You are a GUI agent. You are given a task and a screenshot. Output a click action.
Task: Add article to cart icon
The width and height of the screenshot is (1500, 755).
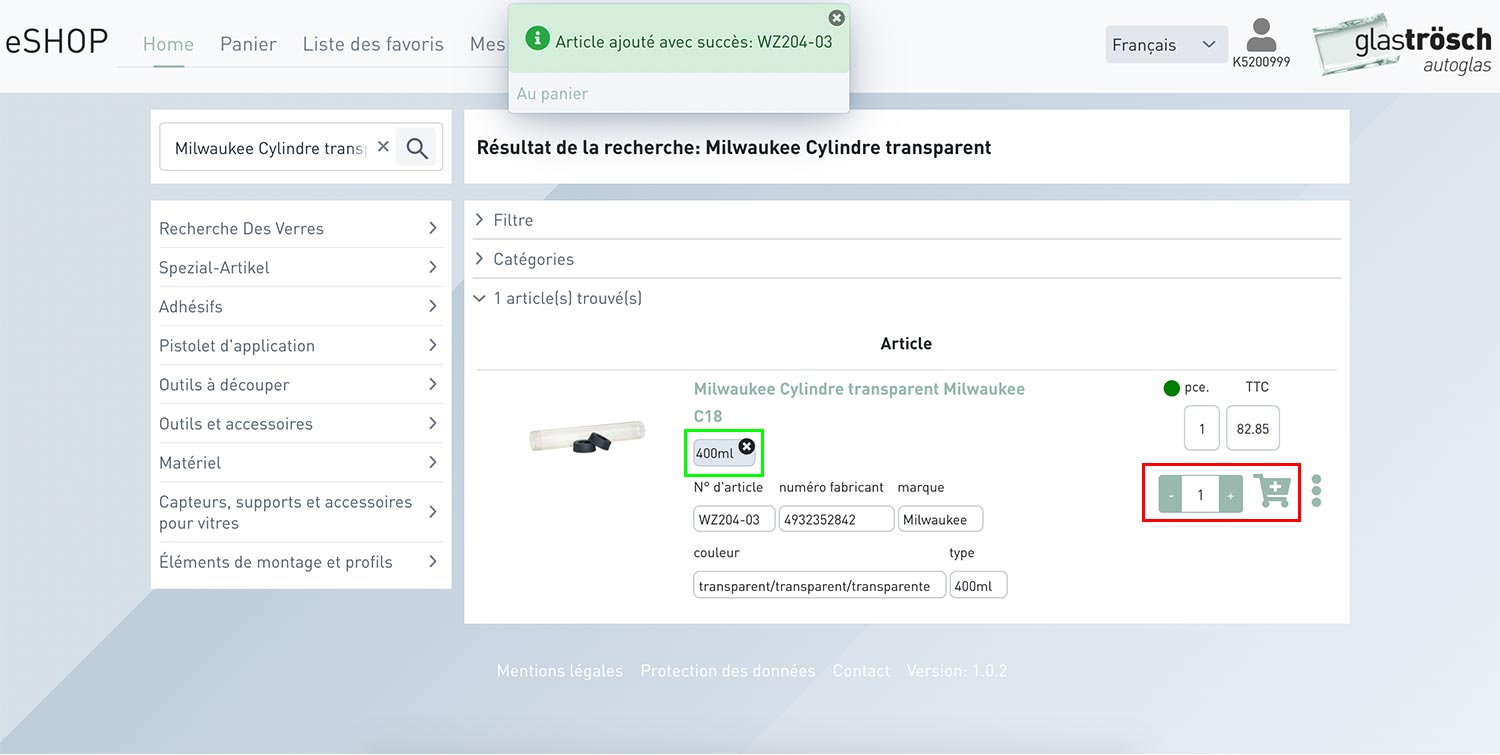[x=1272, y=491]
